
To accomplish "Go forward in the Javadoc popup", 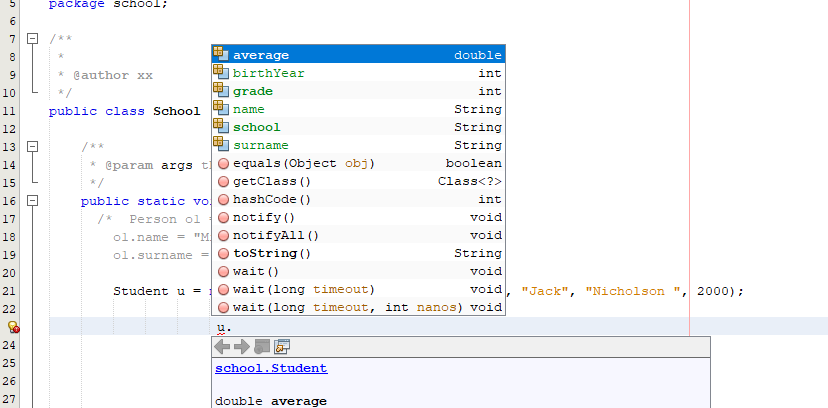I will pos(241,347).
